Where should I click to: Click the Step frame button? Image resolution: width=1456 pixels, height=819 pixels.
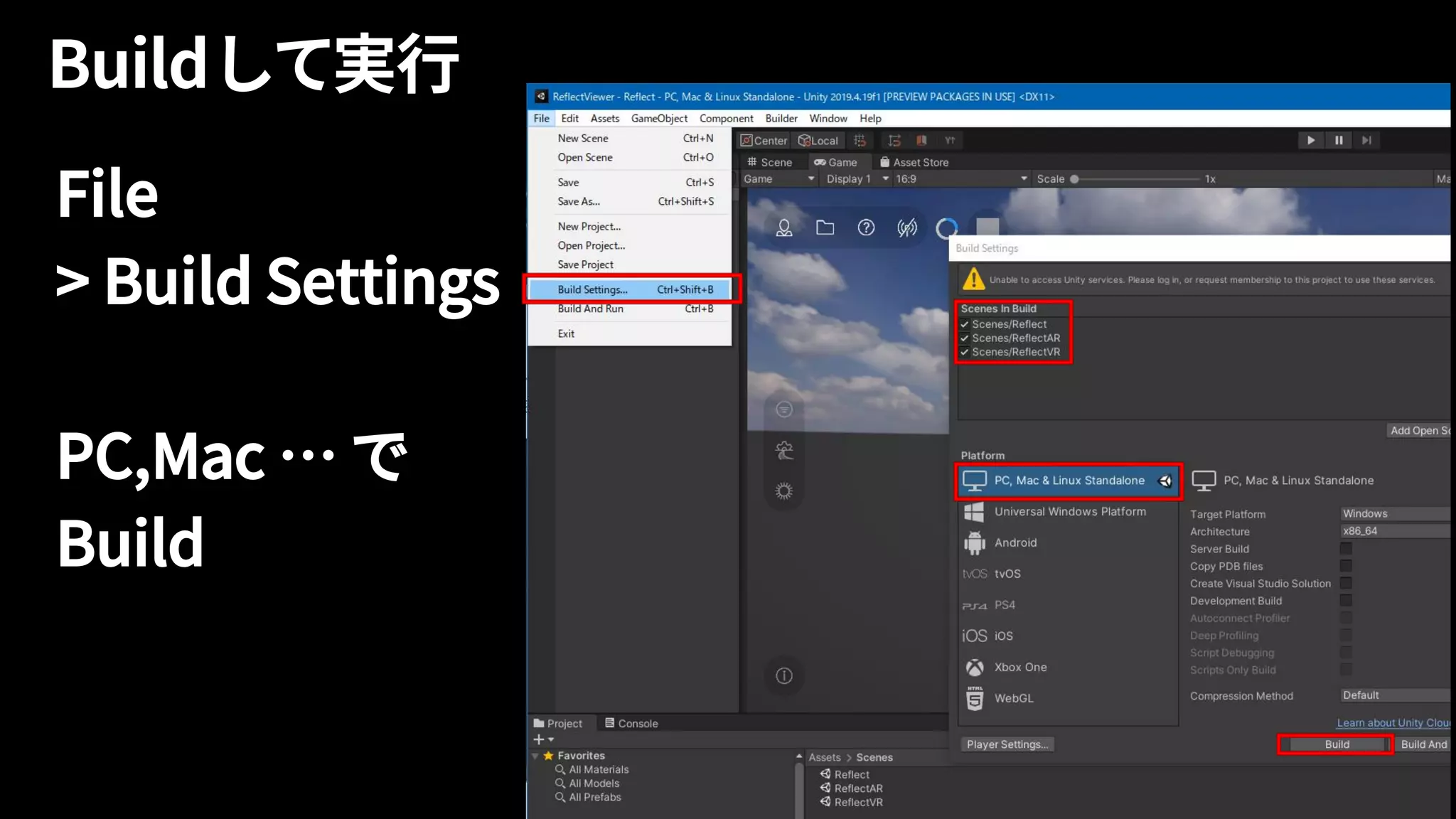coord(1366,141)
